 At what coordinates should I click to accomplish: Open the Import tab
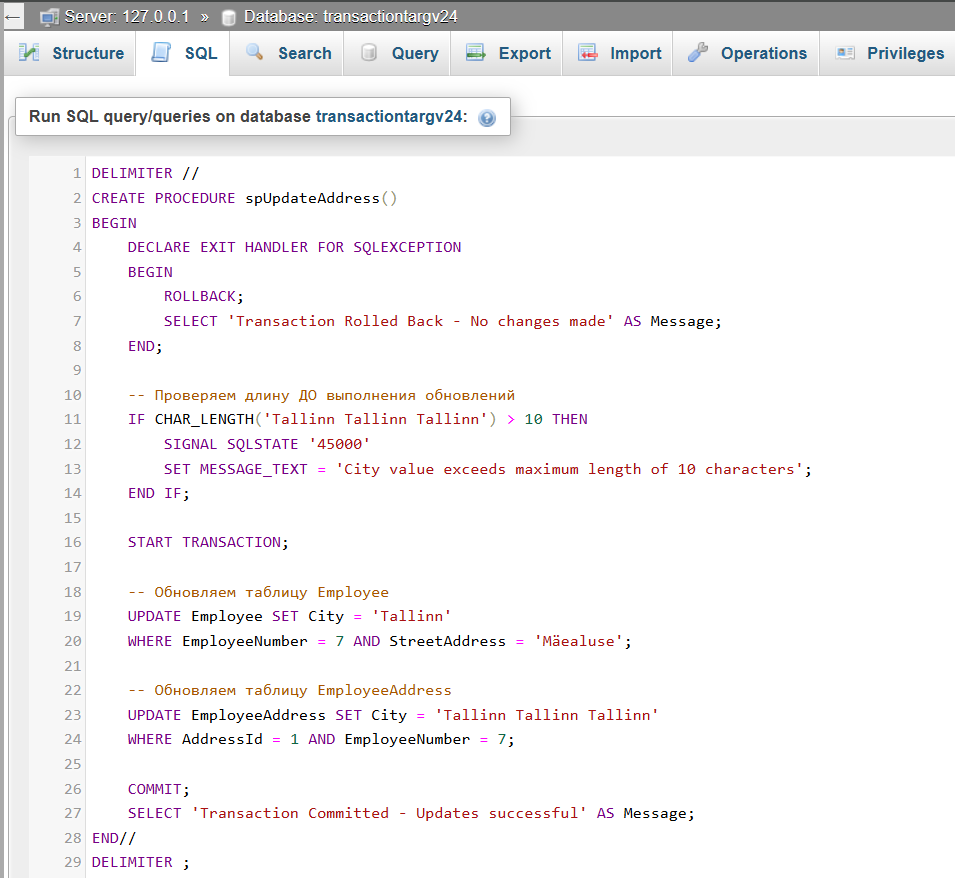click(618, 54)
